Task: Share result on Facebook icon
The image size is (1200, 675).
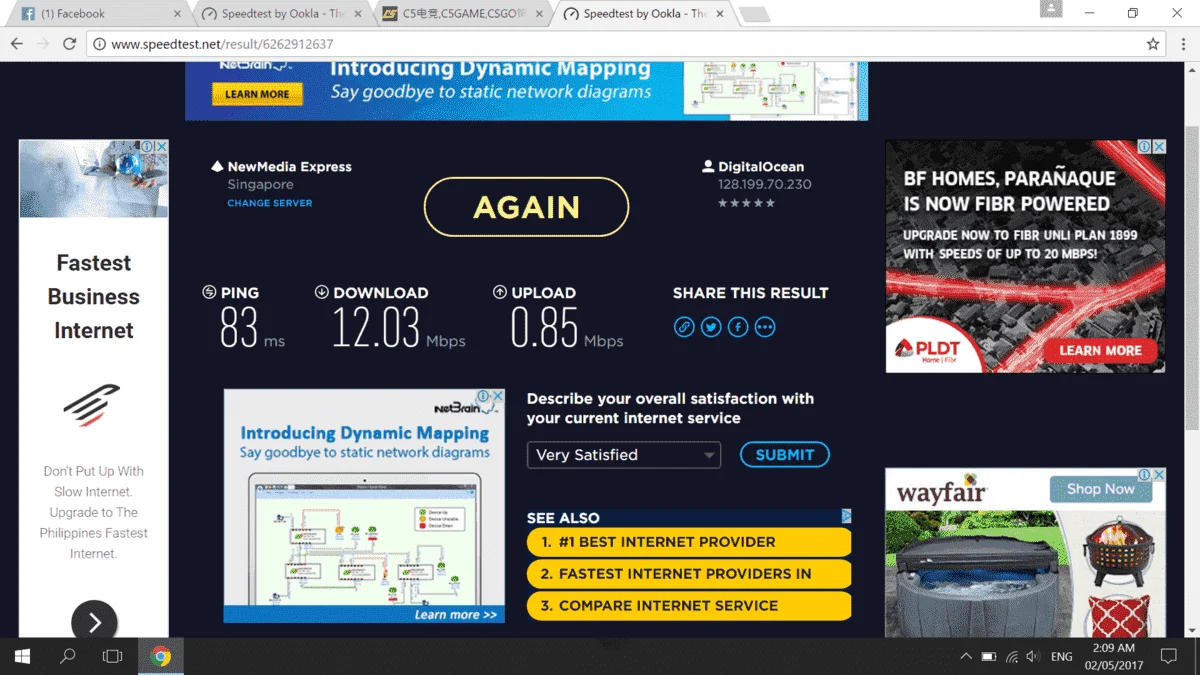Action: 738,327
